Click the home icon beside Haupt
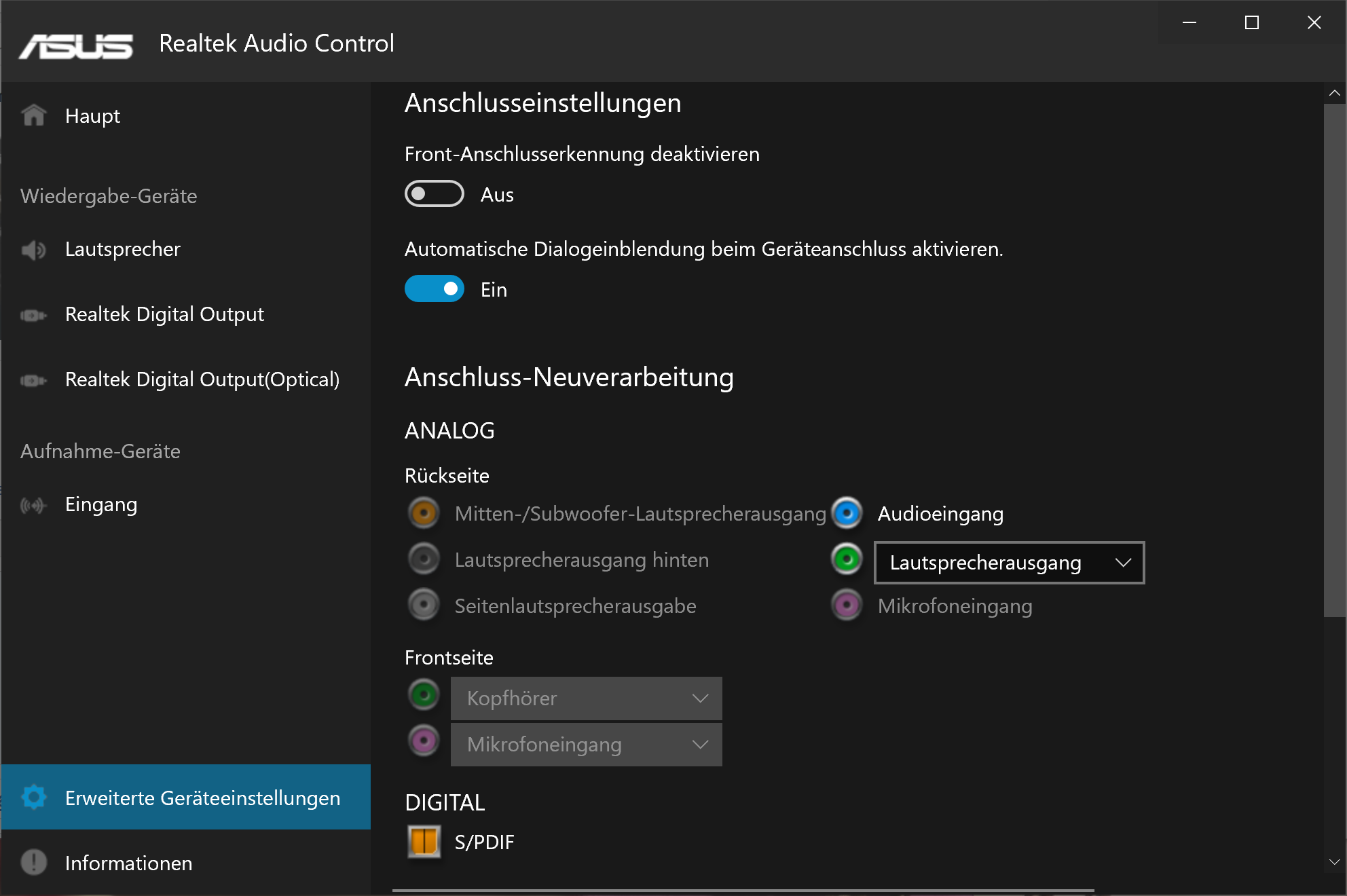Screen dimensions: 1347x896 (x=33, y=115)
